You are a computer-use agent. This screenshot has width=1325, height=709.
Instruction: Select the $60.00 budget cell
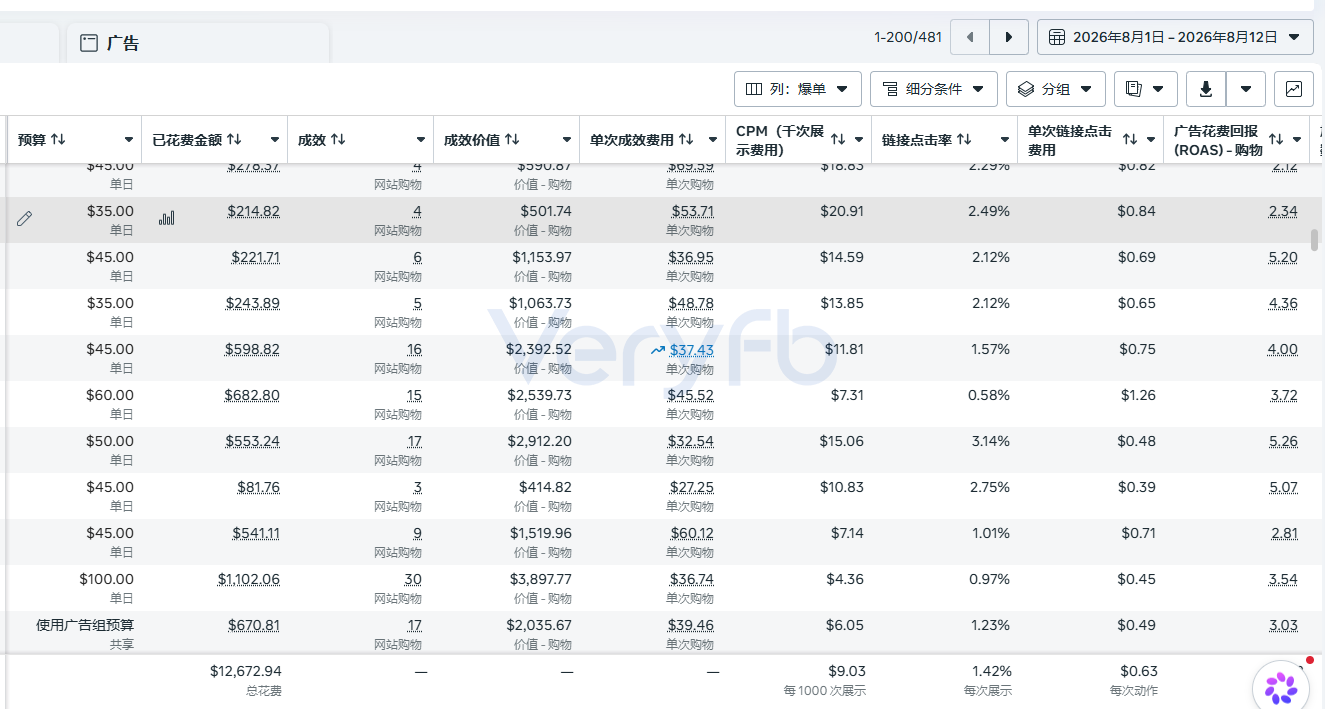(110, 395)
